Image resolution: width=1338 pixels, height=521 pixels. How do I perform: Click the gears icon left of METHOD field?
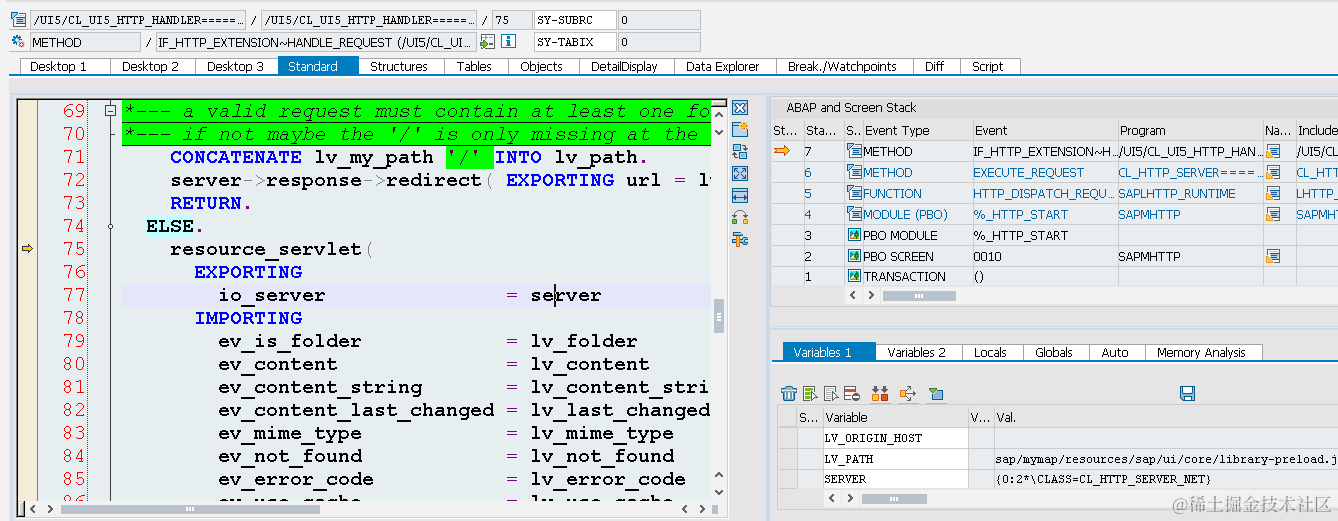[x=18, y=42]
